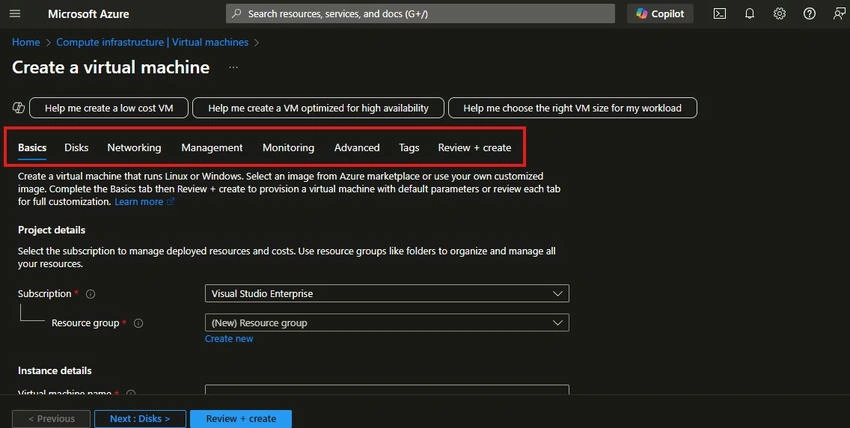Image resolution: width=850 pixels, height=428 pixels.
Task: Click Create new resource group link
Action: [229, 339]
